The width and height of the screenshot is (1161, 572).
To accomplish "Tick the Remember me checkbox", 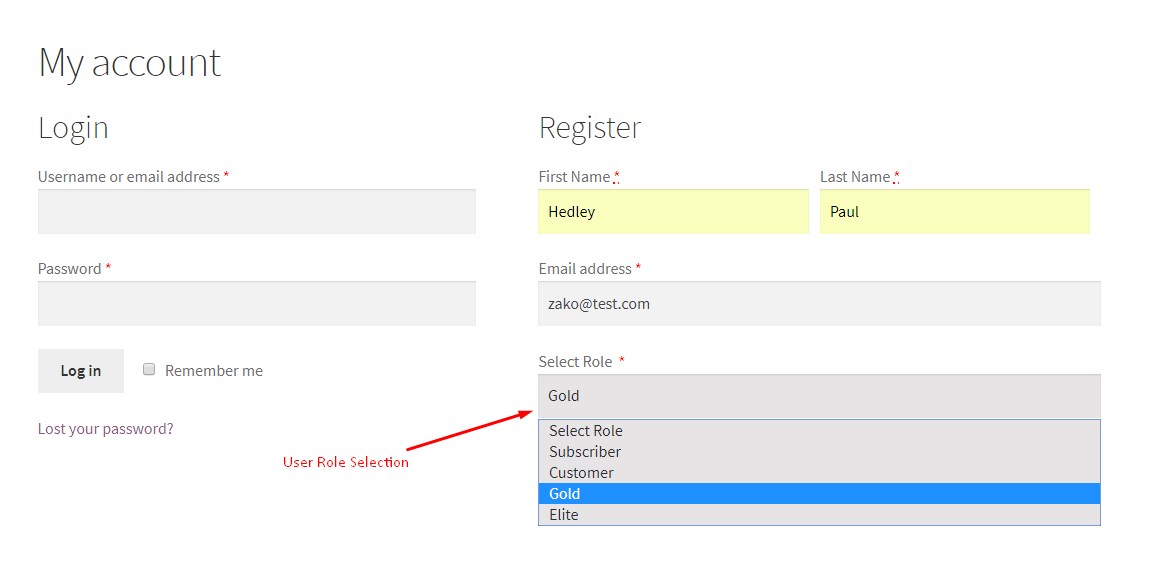I will point(150,369).
